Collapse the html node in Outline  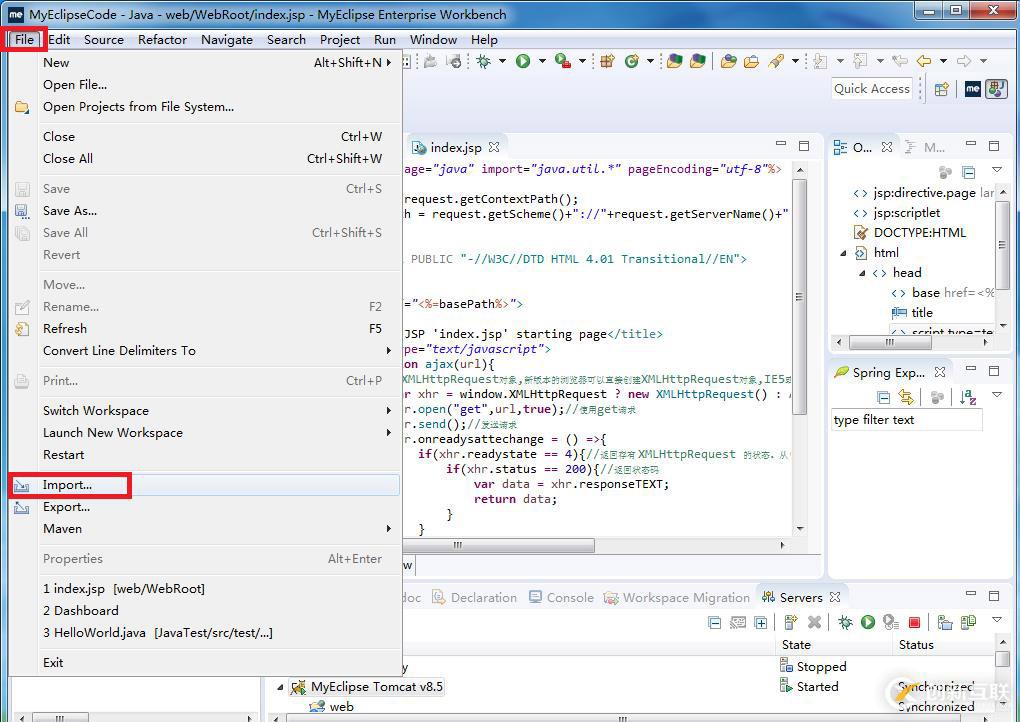(x=844, y=253)
